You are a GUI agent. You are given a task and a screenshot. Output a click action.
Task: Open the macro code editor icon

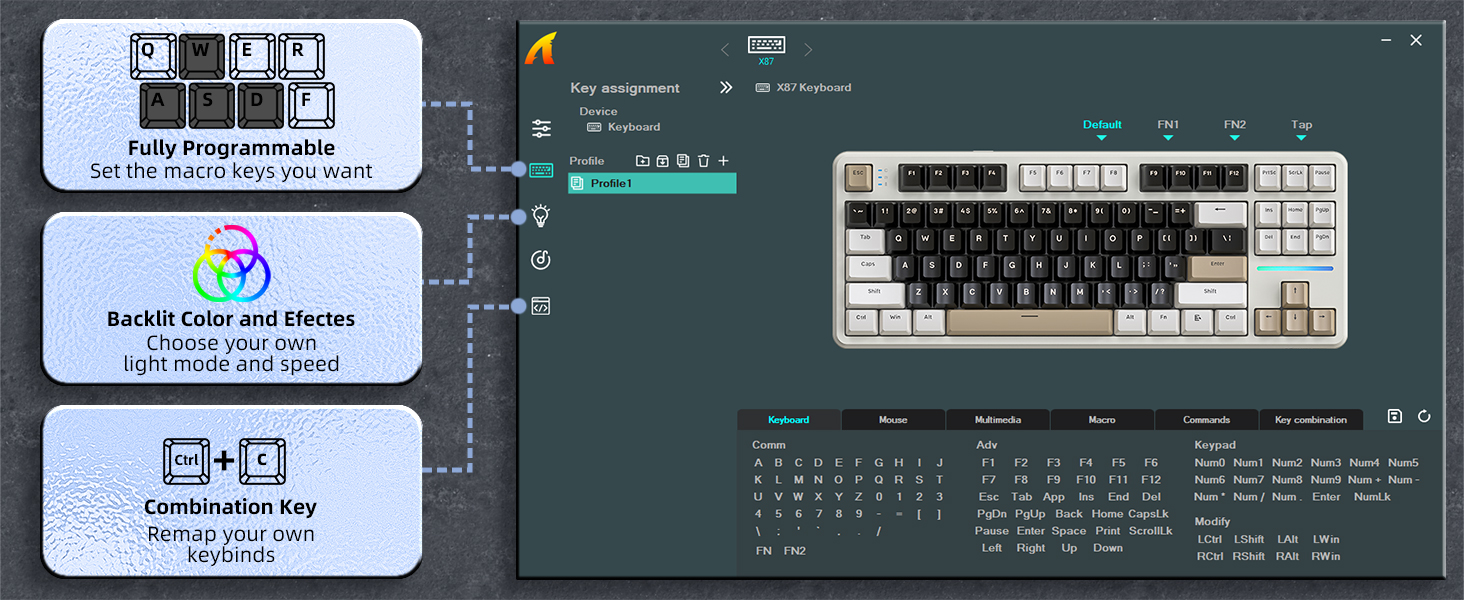click(x=541, y=305)
